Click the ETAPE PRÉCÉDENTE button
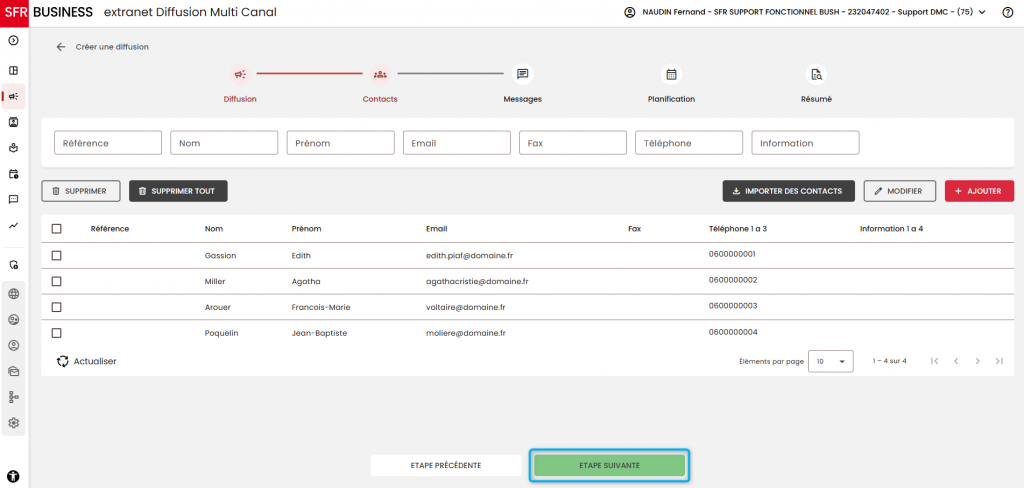Viewport: 1024px width, 488px height. [446, 466]
